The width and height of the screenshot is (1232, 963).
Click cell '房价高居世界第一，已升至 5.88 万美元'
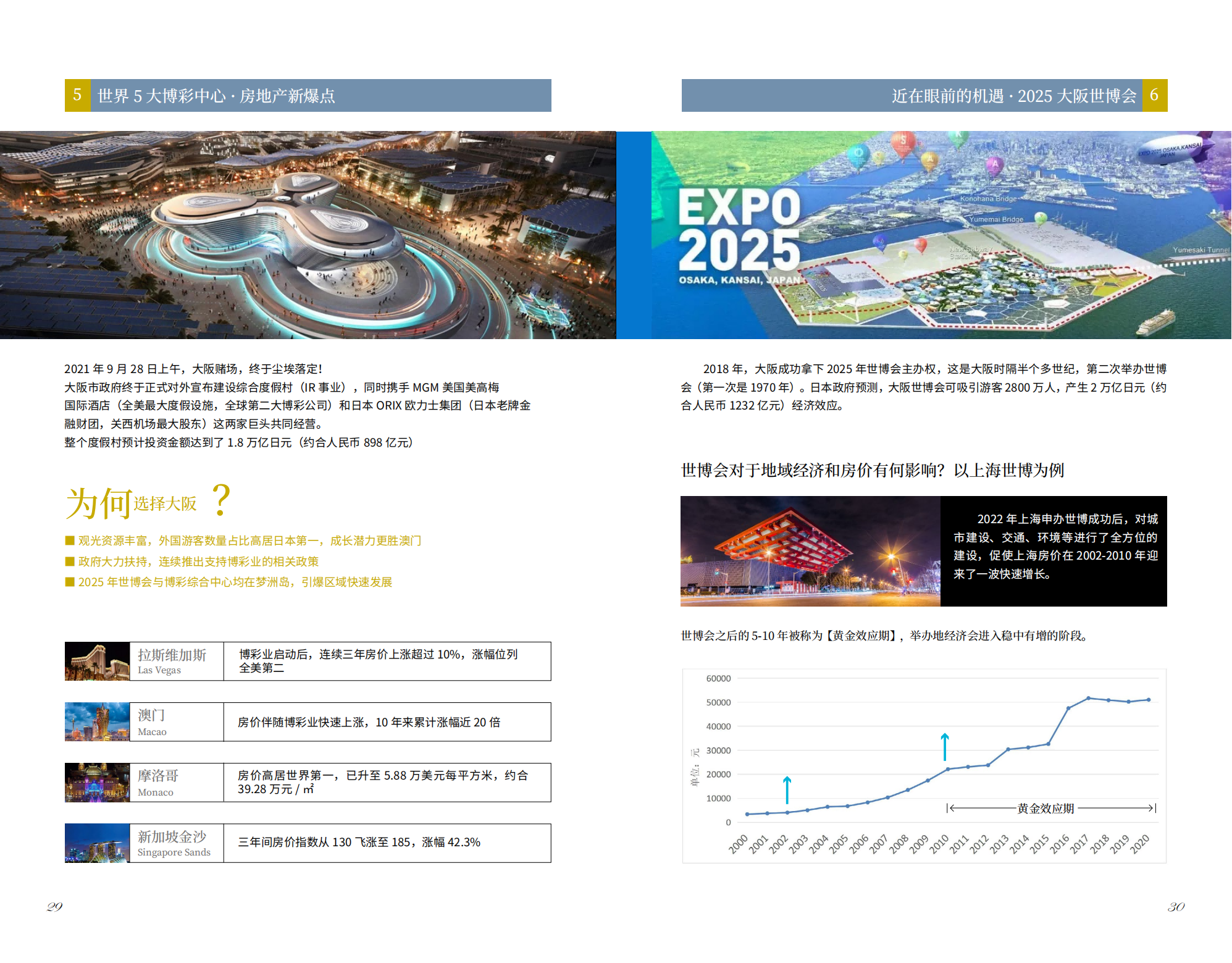tap(387, 782)
